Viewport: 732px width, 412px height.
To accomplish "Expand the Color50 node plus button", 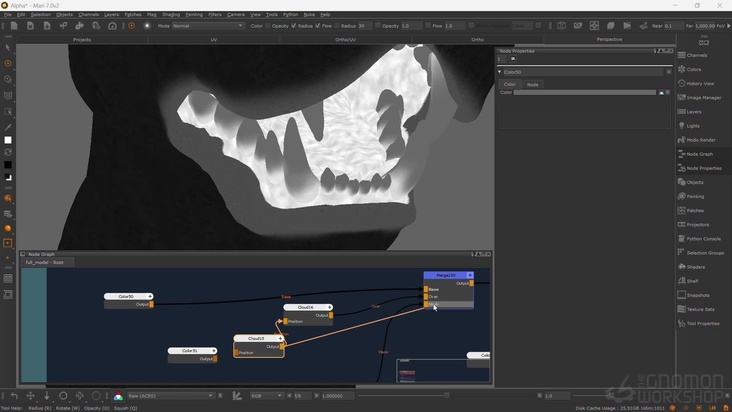I will (x=150, y=296).
